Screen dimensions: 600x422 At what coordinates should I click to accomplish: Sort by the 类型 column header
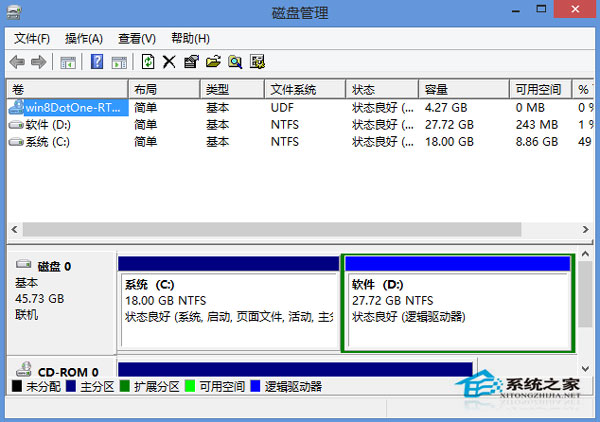(232, 90)
